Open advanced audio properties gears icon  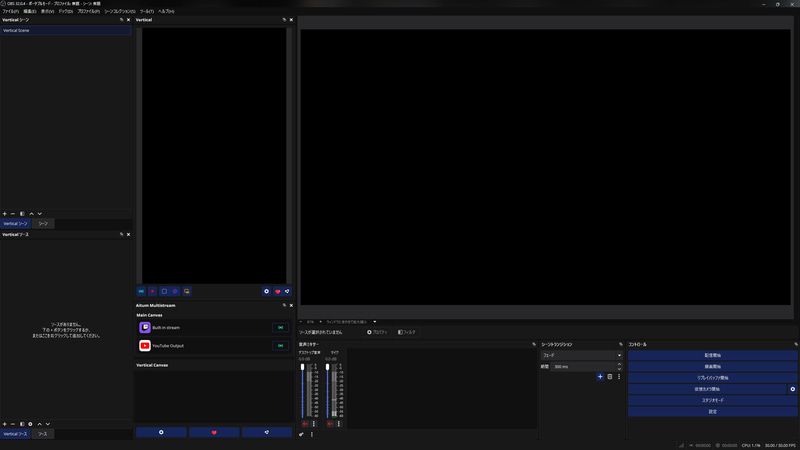(301, 435)
